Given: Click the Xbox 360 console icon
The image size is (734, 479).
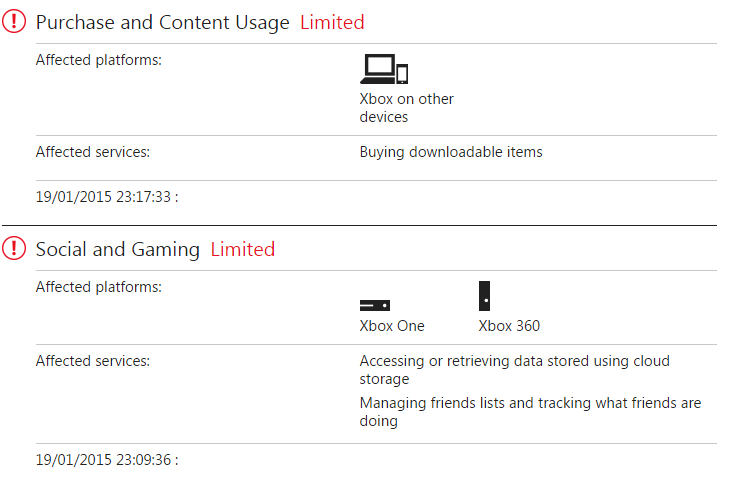Looking at the screenshot, I should 485,296.
